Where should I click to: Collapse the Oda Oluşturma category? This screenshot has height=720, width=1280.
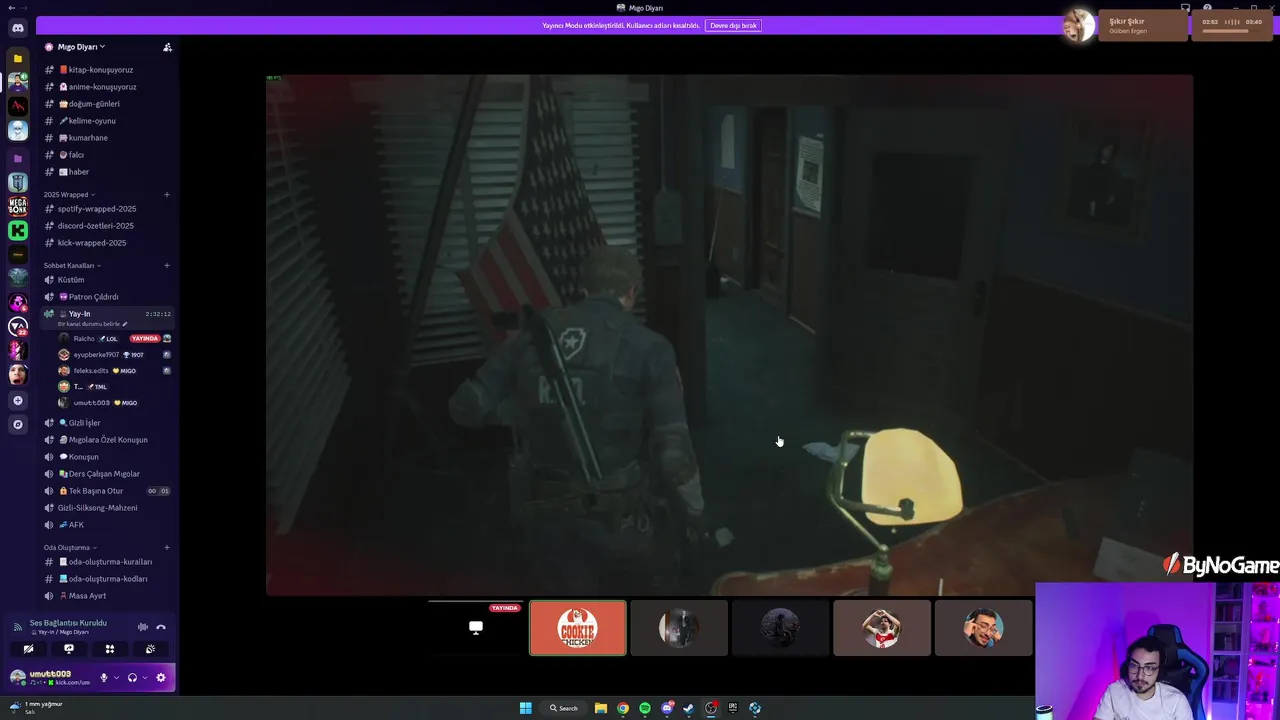click(70, 547)
